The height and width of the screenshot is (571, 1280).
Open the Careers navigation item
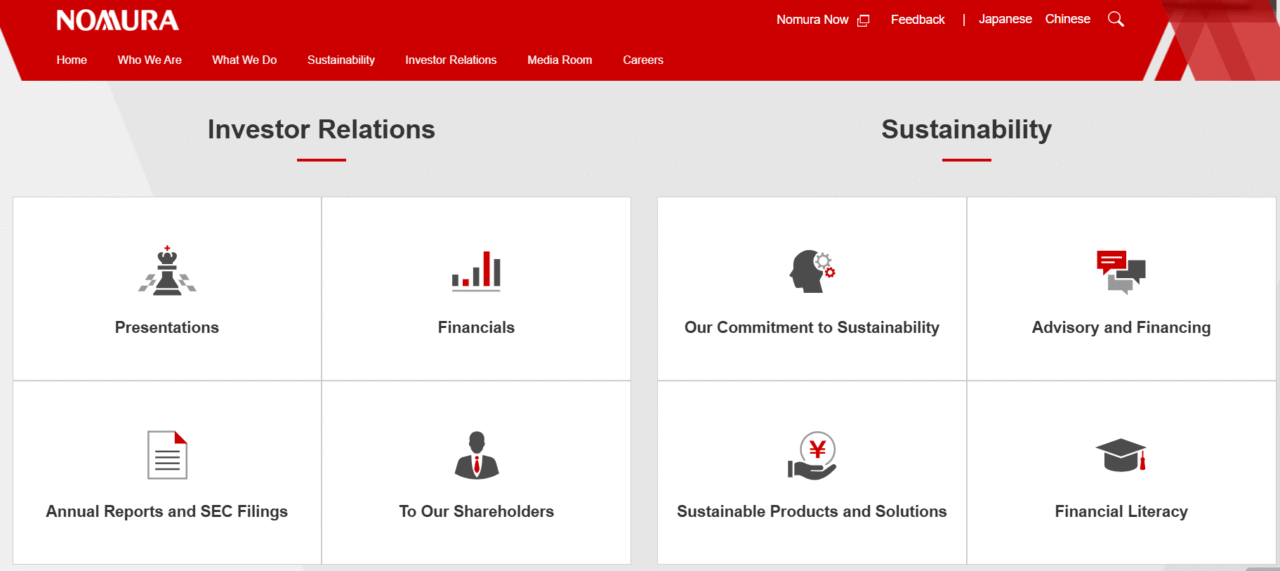click(x=643, y=60)
